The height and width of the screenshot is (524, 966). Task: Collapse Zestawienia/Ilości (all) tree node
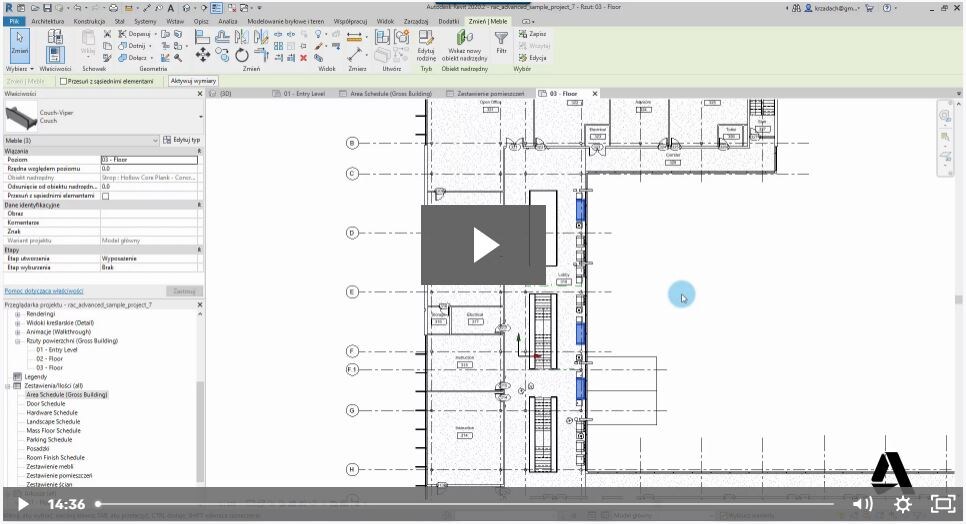[x=8, y=386]
